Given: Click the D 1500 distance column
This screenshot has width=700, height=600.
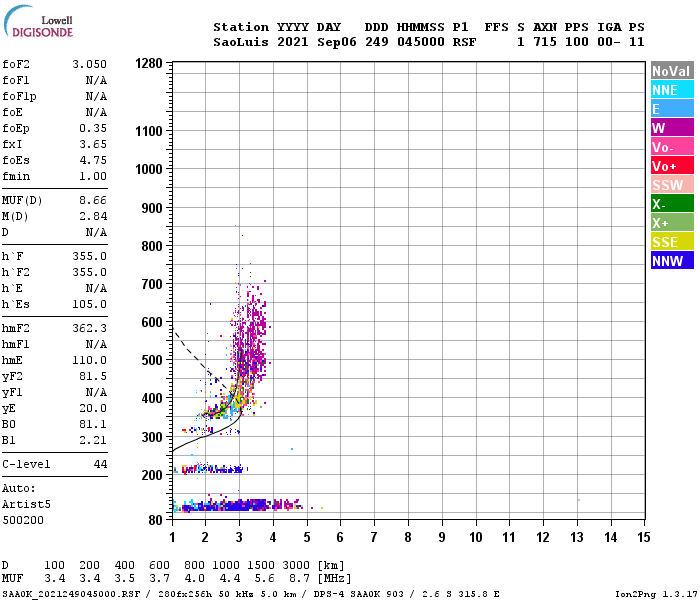Looking at the screenshot, I should [260, 565].
